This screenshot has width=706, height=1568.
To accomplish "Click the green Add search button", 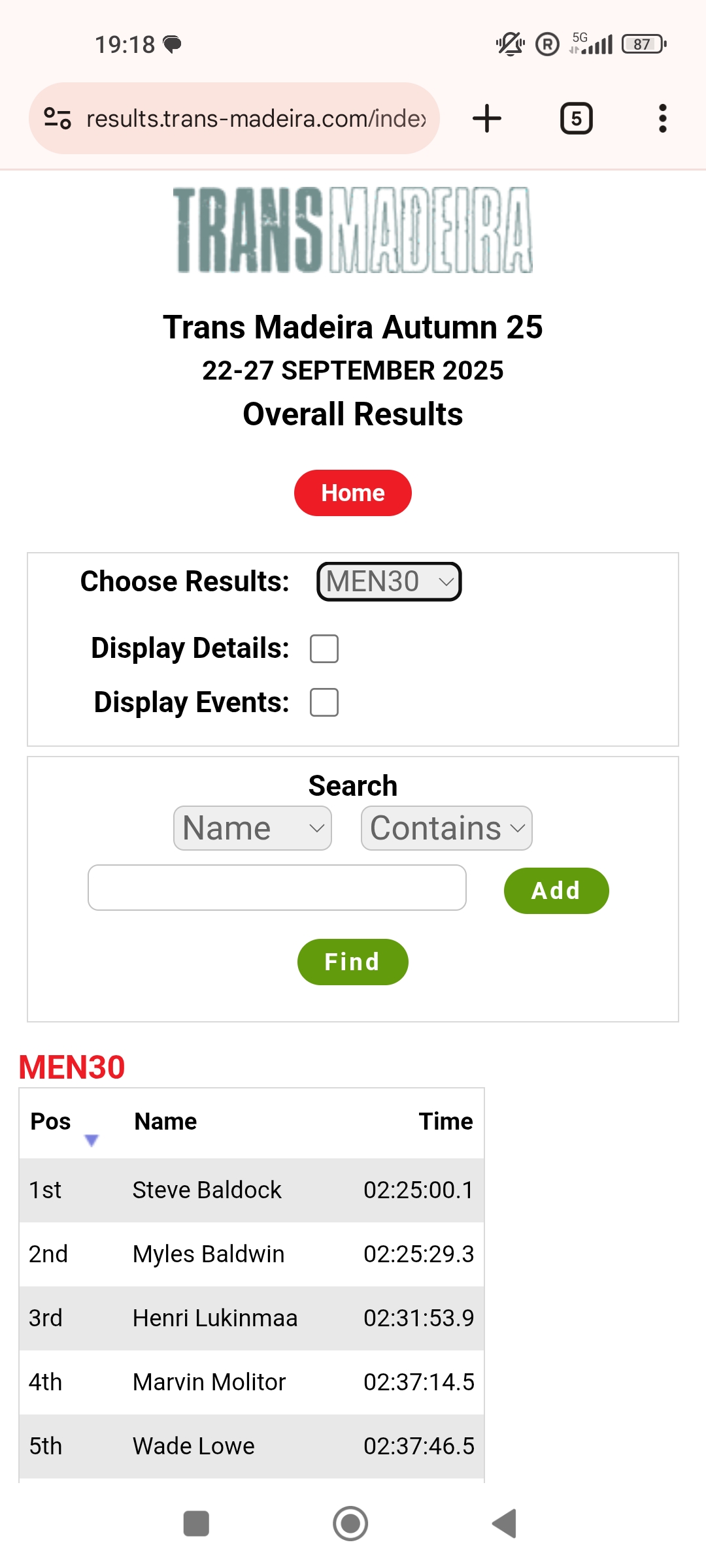I will pos(556,890).
